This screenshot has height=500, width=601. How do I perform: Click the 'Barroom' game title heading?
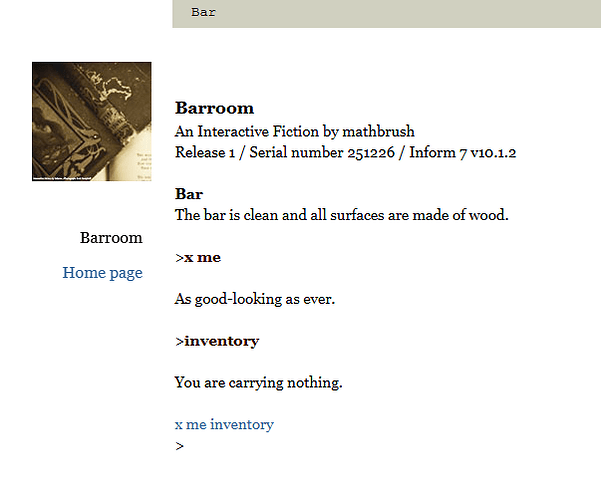click(x=214, y=108)
